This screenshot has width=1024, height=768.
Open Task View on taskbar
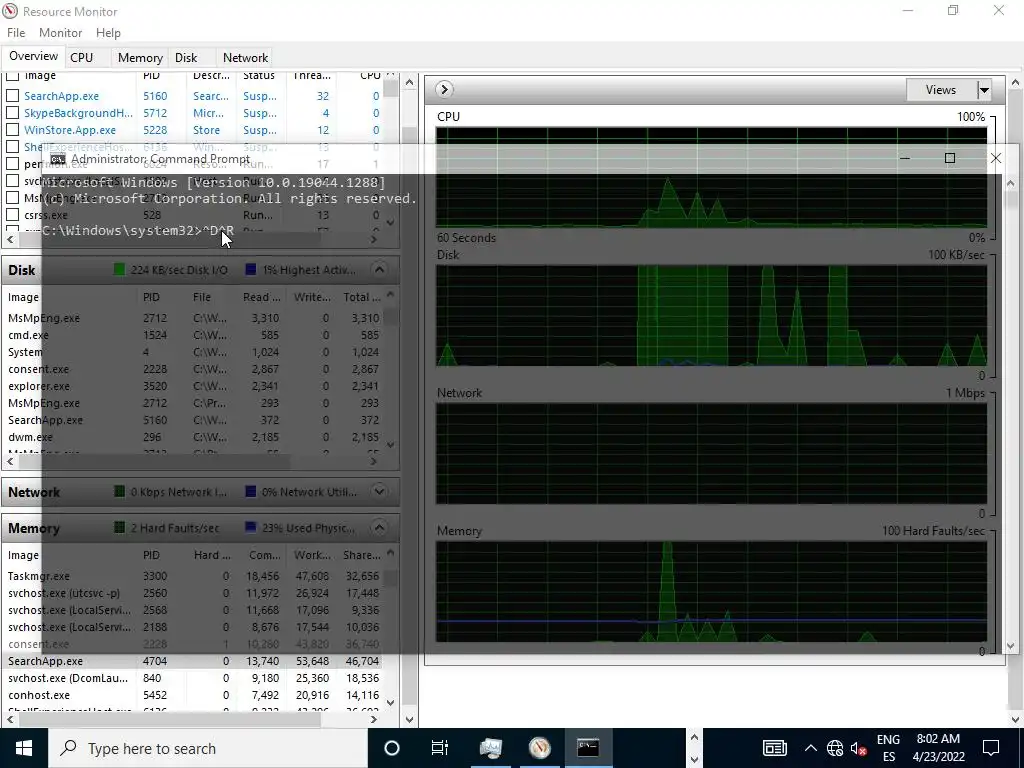point(440,748)
